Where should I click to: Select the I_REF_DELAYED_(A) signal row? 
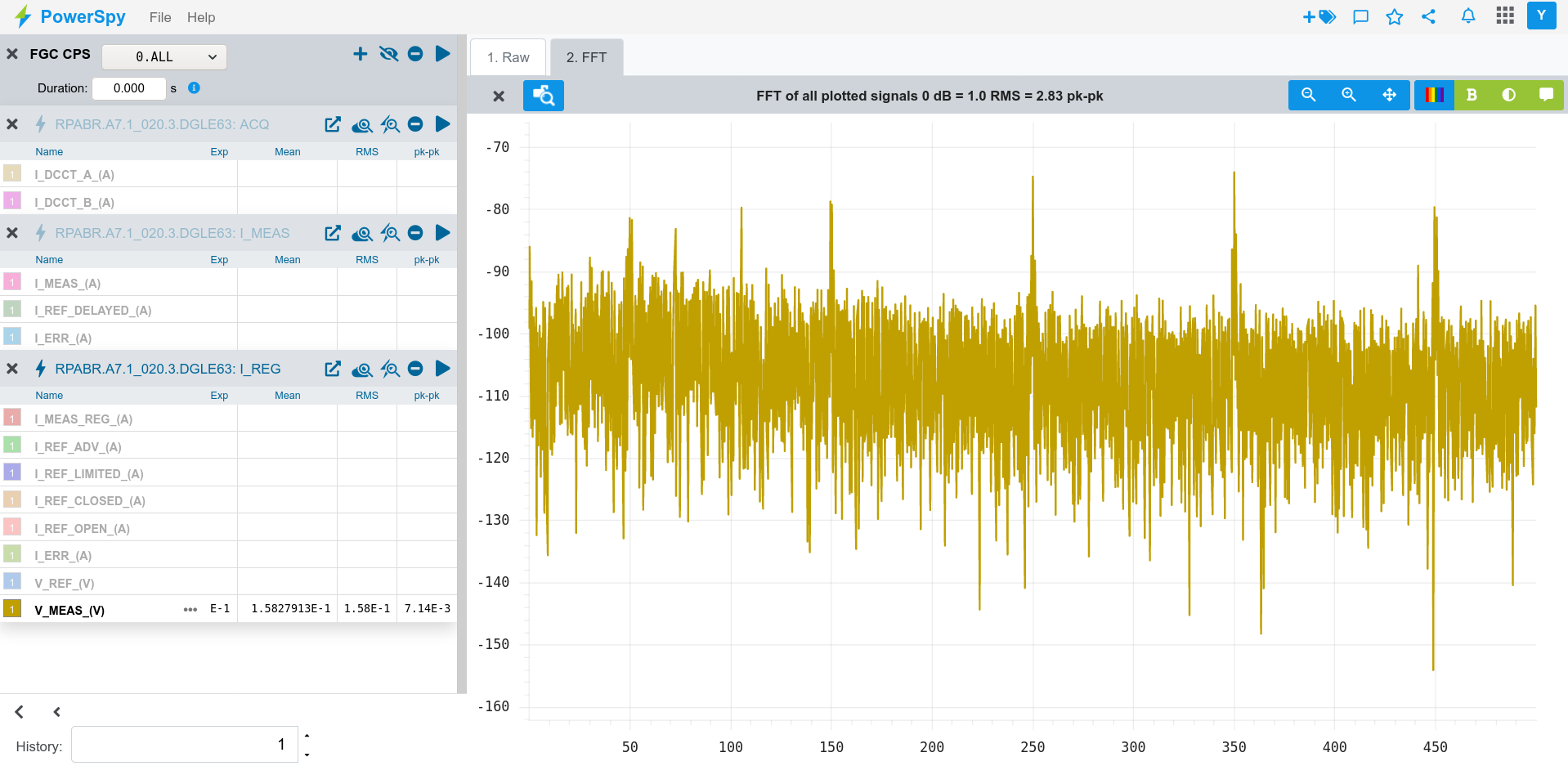click(x=228, y=310)
